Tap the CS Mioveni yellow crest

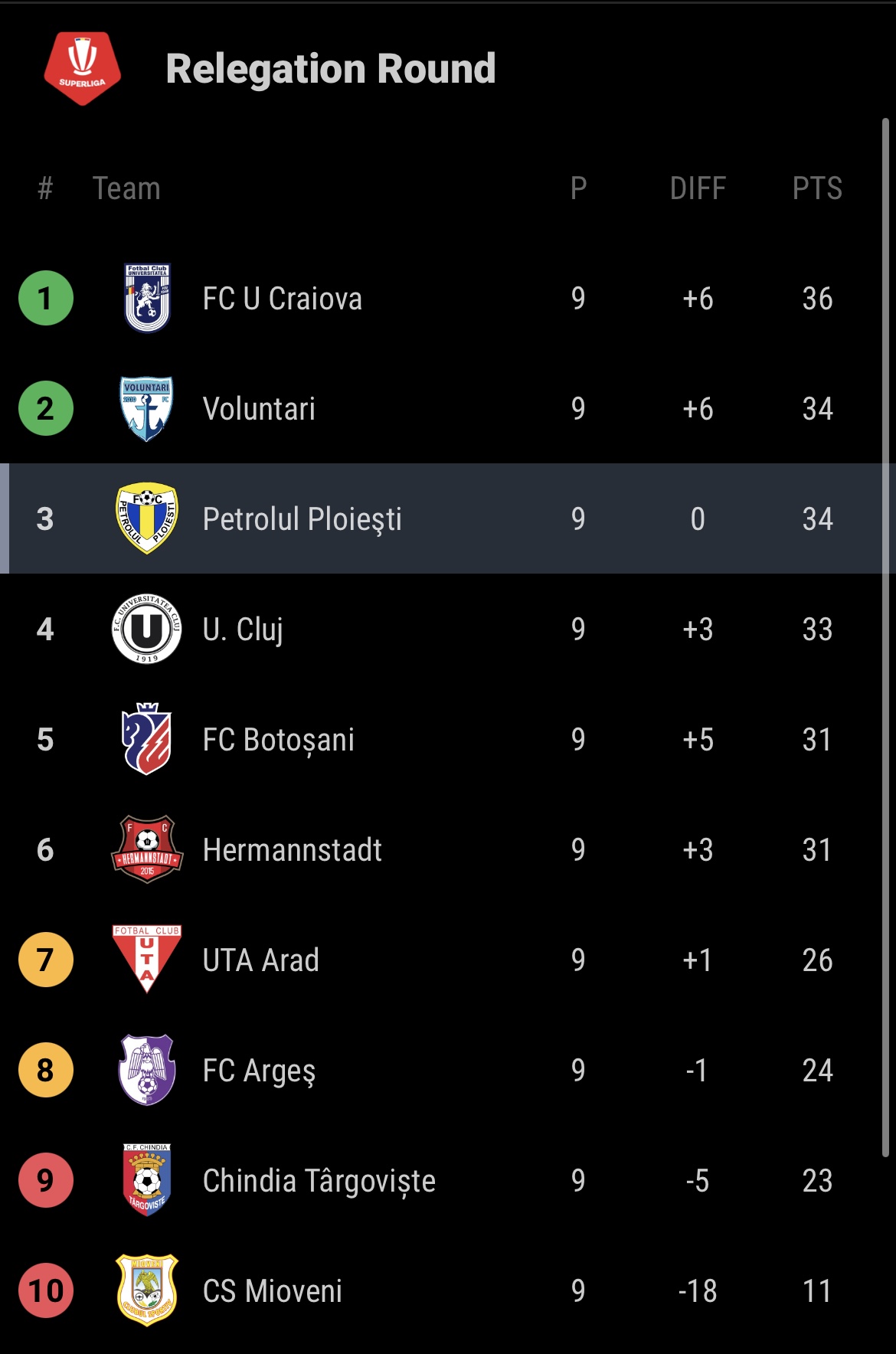pyautogui.click(x=147, y=1290)
